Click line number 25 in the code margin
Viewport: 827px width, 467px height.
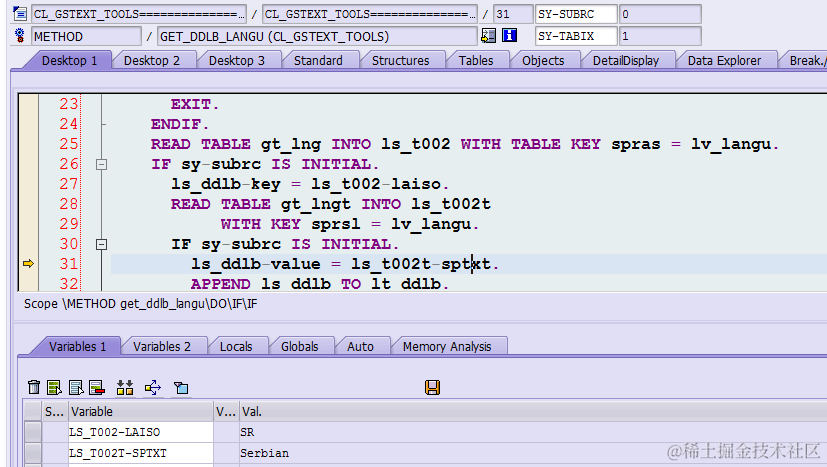click(x=69, y=144)
